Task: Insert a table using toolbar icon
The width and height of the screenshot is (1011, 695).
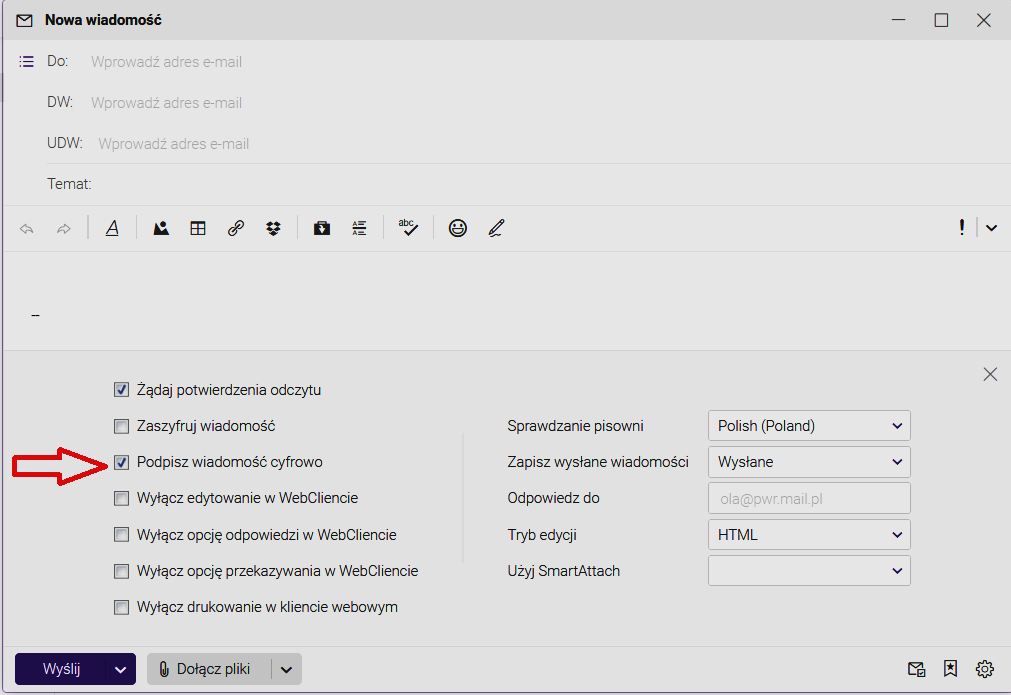Action: click(198, 228)
